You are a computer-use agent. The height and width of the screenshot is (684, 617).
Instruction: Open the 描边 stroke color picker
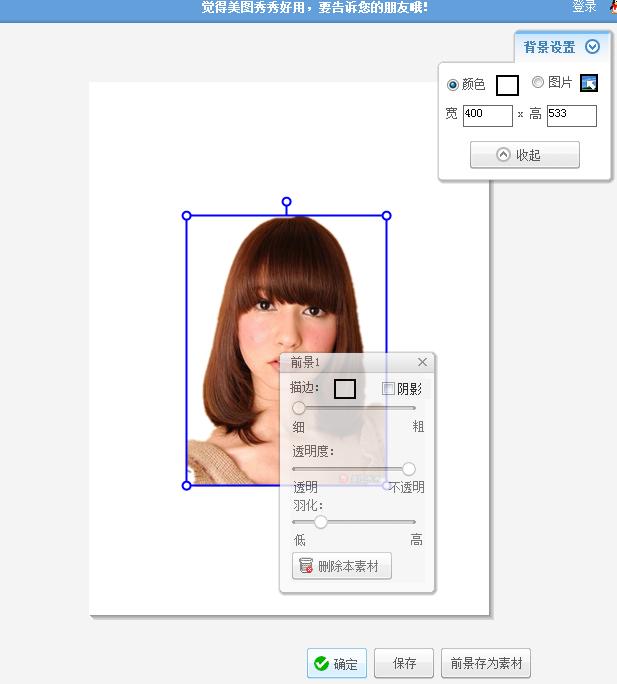[345, 389]
